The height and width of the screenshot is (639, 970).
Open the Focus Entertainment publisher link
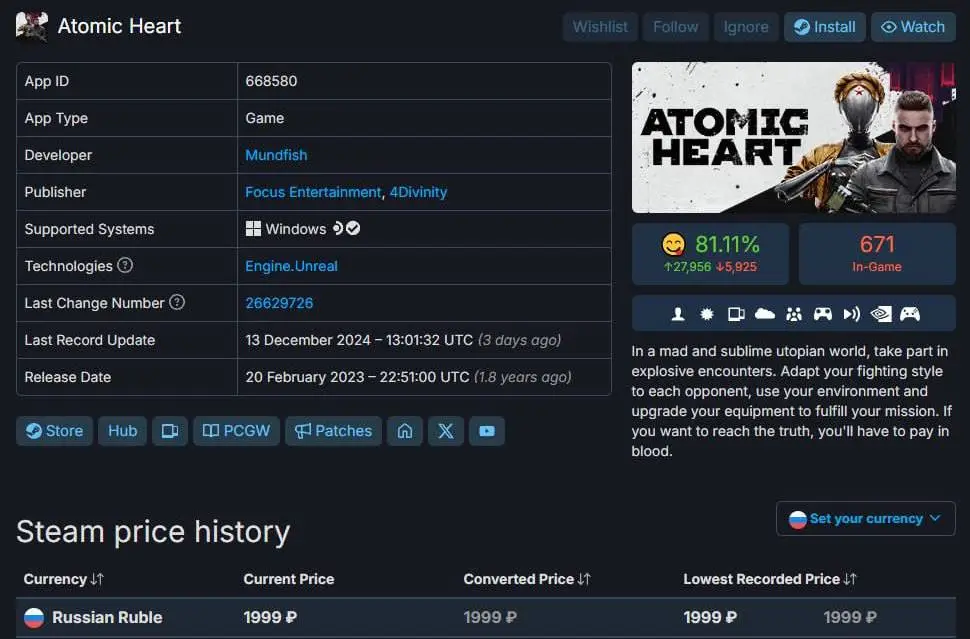(x=313, y=192)
